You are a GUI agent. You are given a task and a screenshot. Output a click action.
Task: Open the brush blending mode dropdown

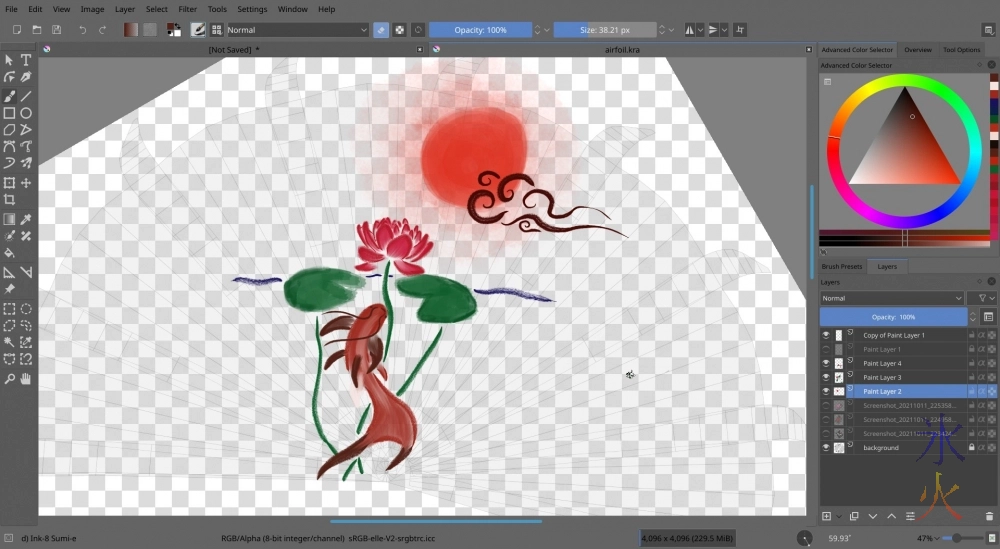[x=298, y=30]
